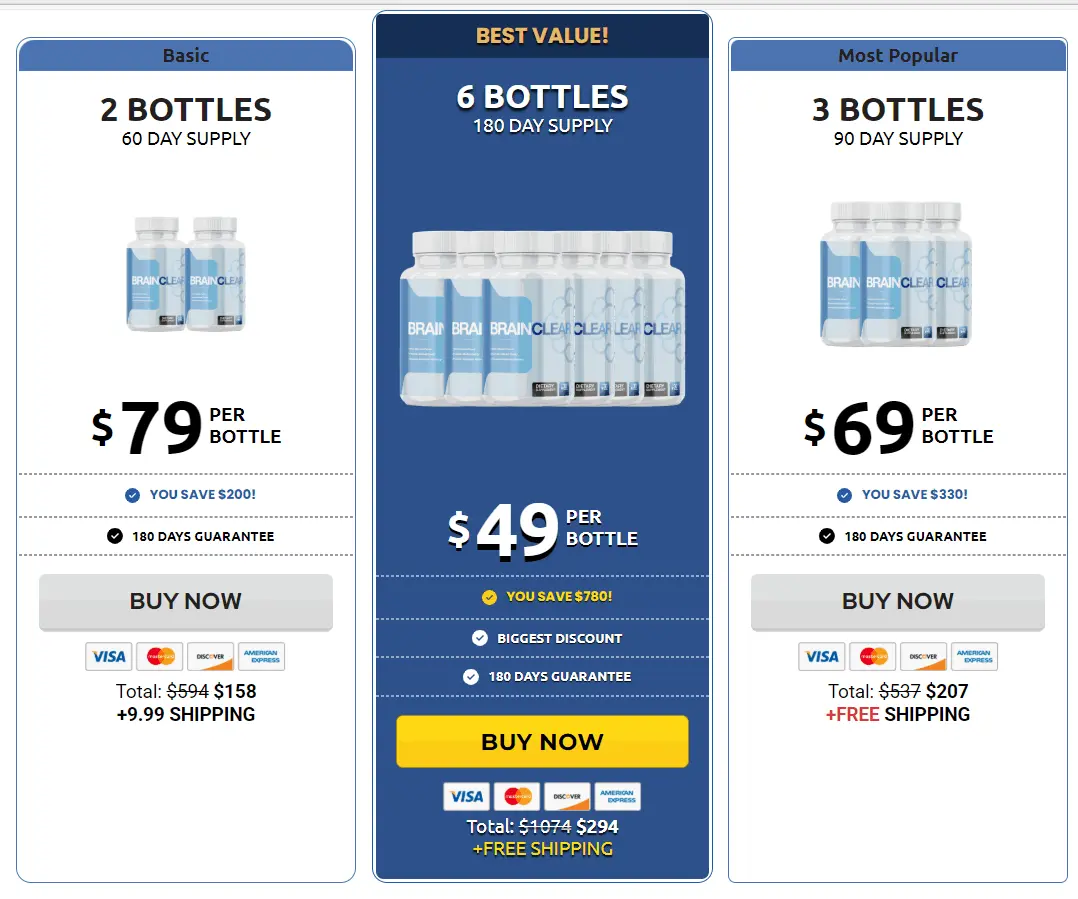Click the Discover icon under 6 Bottles offer
This screenshot has width=1078, height=899.
(x=567, y=796)
